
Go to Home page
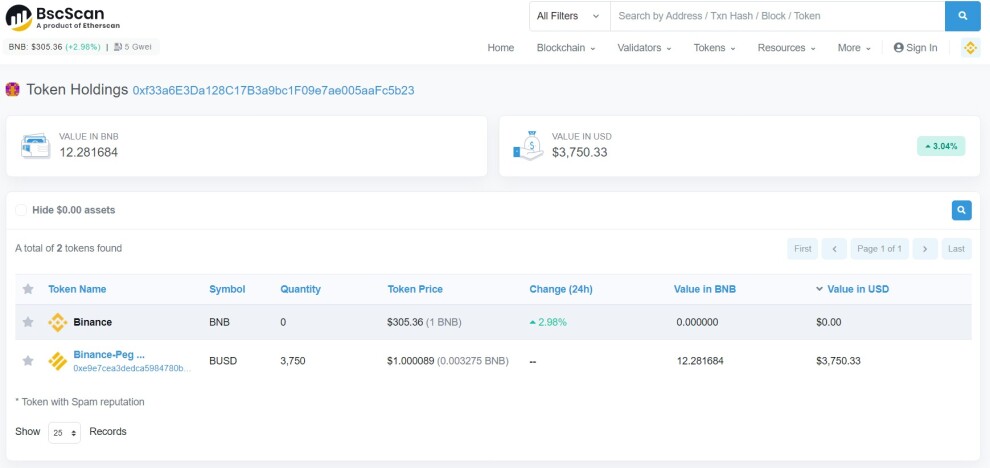501,48
